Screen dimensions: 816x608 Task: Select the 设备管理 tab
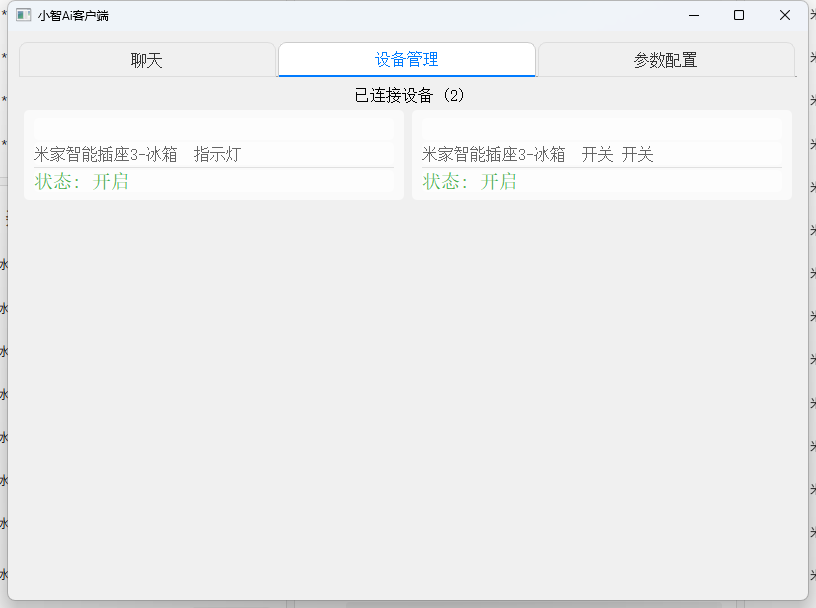(407, 60)
